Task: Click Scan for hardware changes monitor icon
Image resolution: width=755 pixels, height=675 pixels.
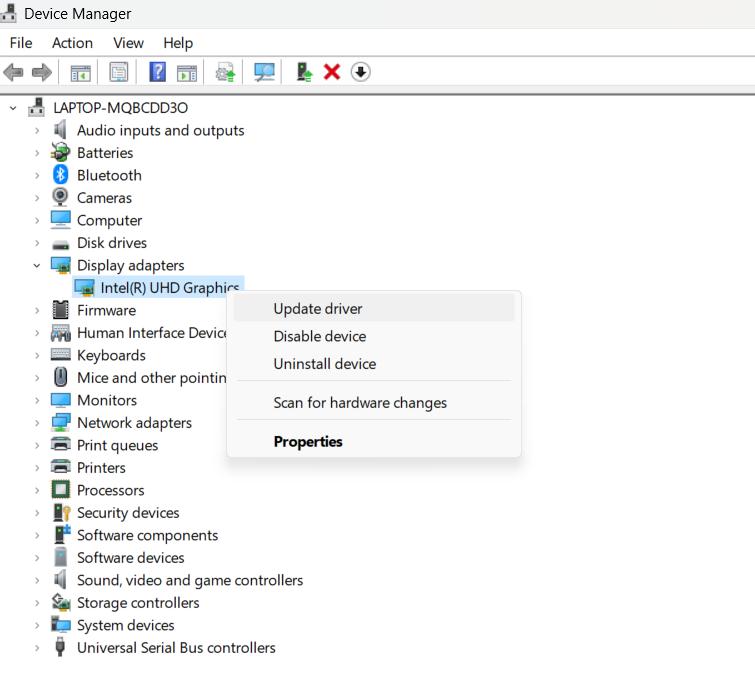Action: click(264, 72)
